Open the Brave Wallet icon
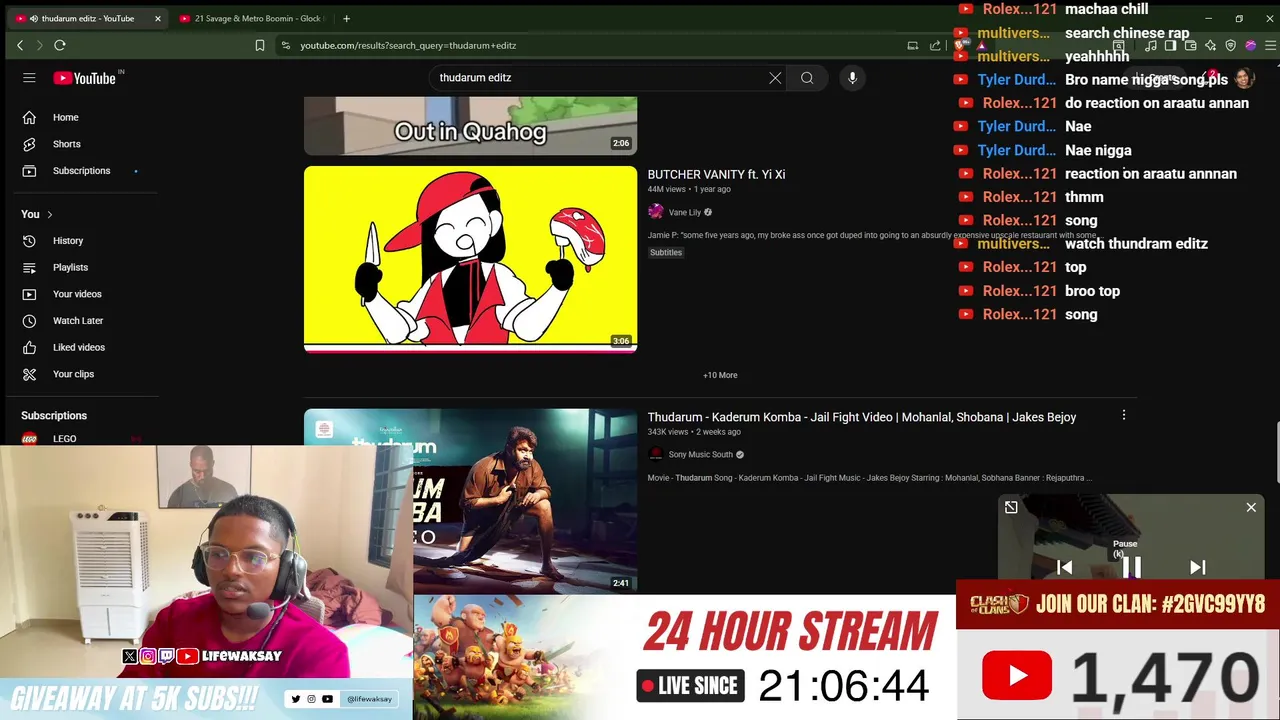The width and height of the screenshot is (1280, 720). 1190,45
